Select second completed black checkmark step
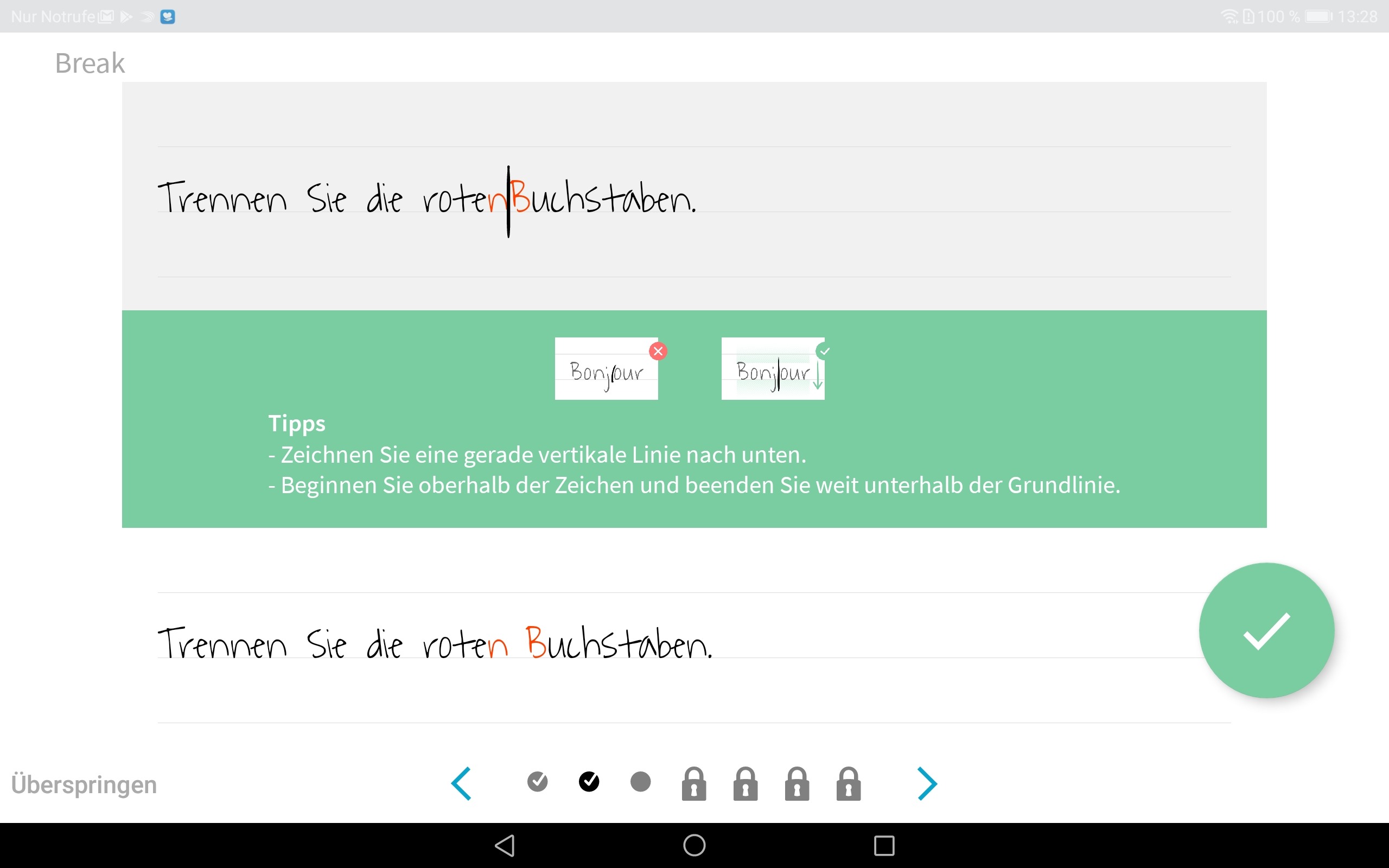The image size is (1389, 868). click(589, 781)
